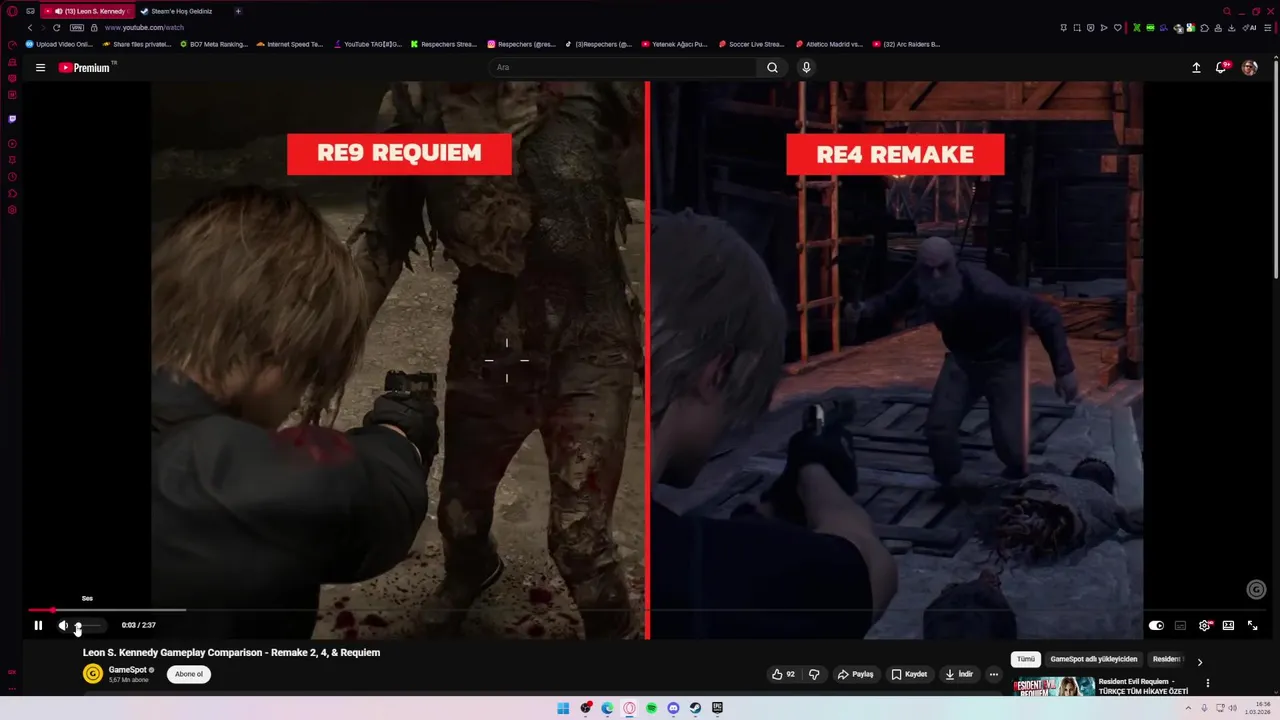Toggle the autoplay switch in player controls
Image resolution: width=1280 pixels, height=720 pixels.
pos(1156,625)
